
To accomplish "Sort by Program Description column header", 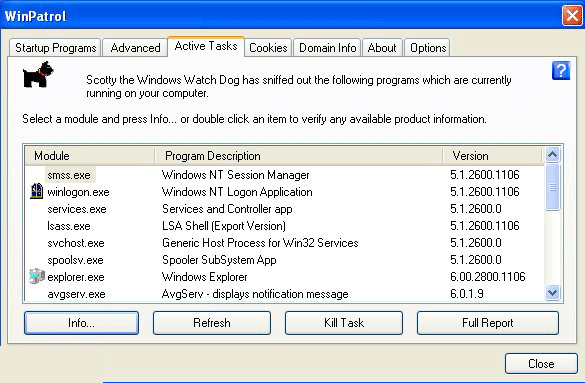I will 298,156.
